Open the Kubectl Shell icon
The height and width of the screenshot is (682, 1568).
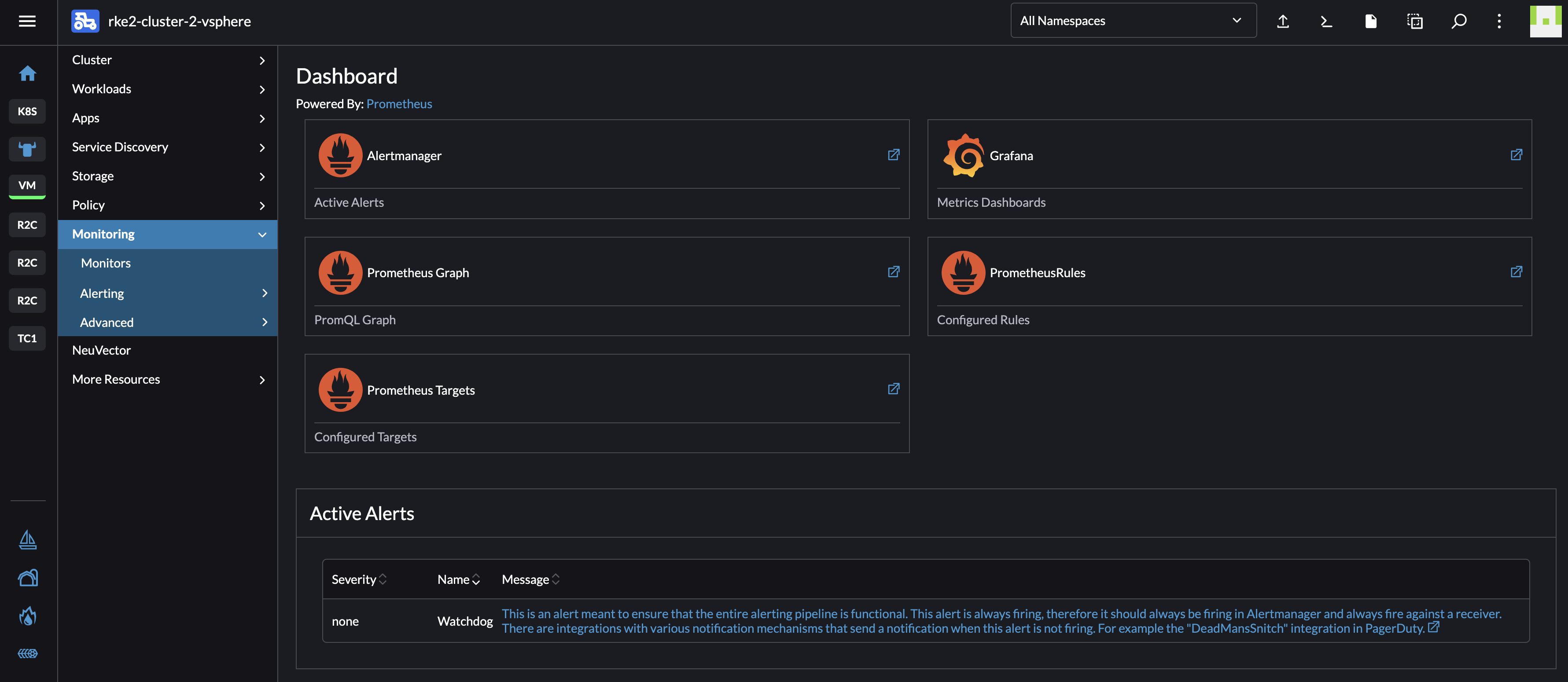pyautogui.click(x=1326, y=21)
